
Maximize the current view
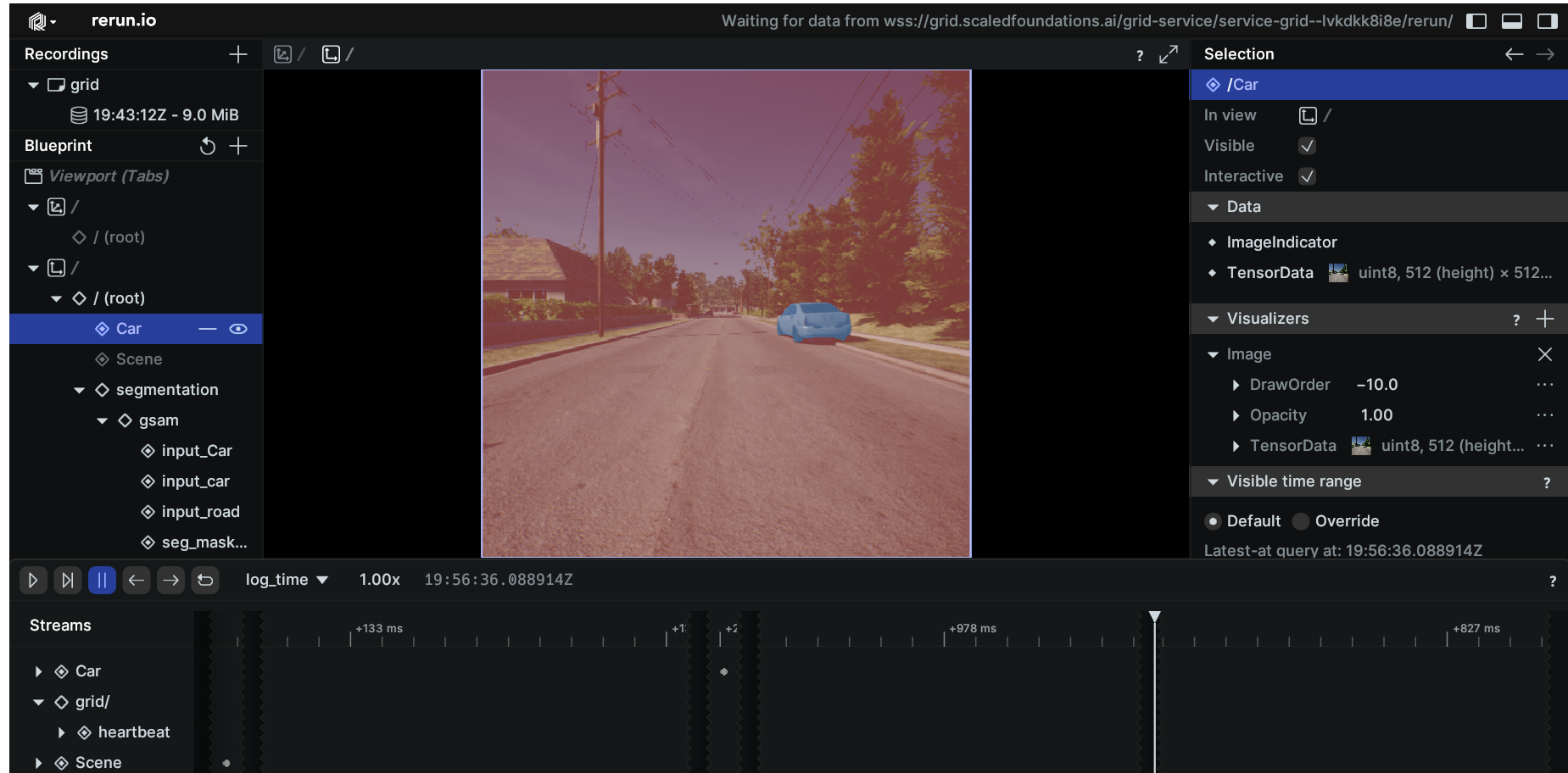(x=1169, y=54)
